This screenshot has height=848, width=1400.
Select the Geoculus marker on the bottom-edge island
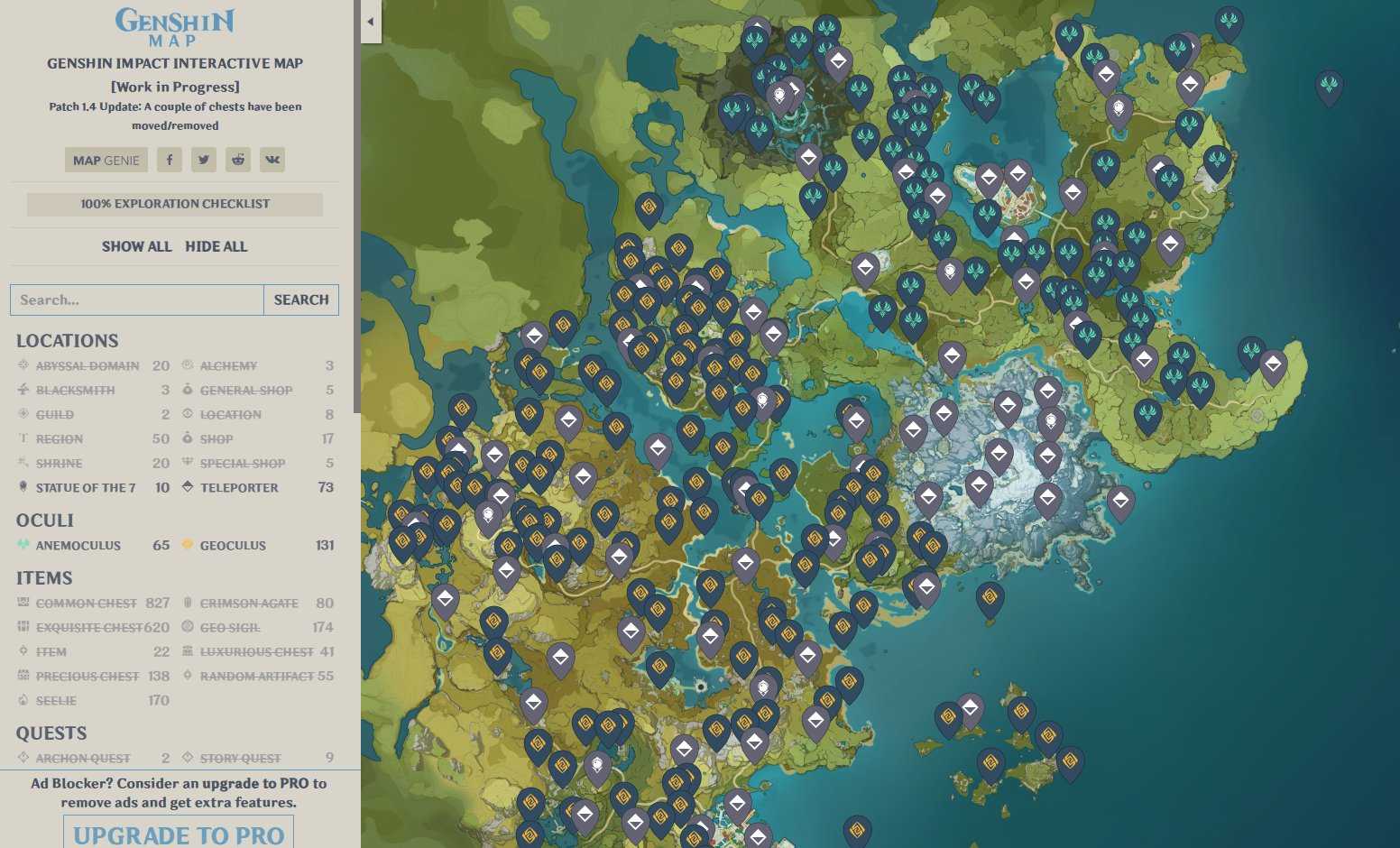(x=857, y=831)
